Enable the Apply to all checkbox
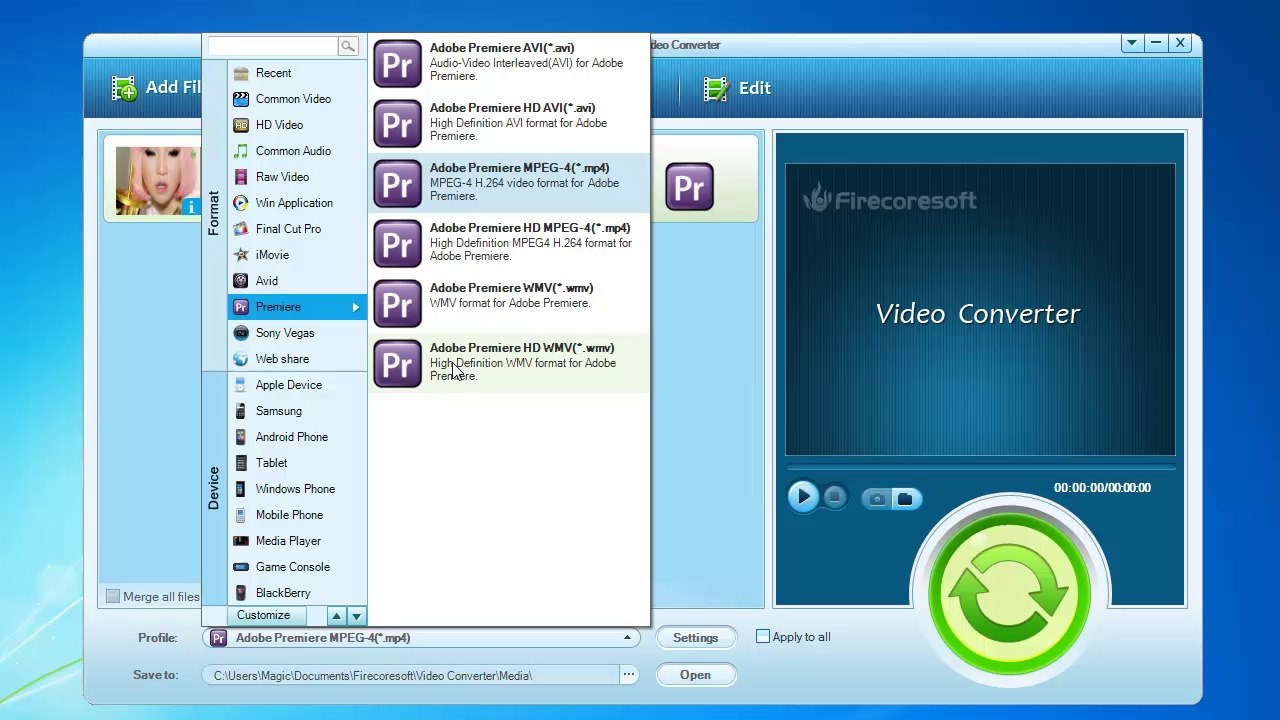Screen dimensions: 1280x720 click(x=763, y=636)
